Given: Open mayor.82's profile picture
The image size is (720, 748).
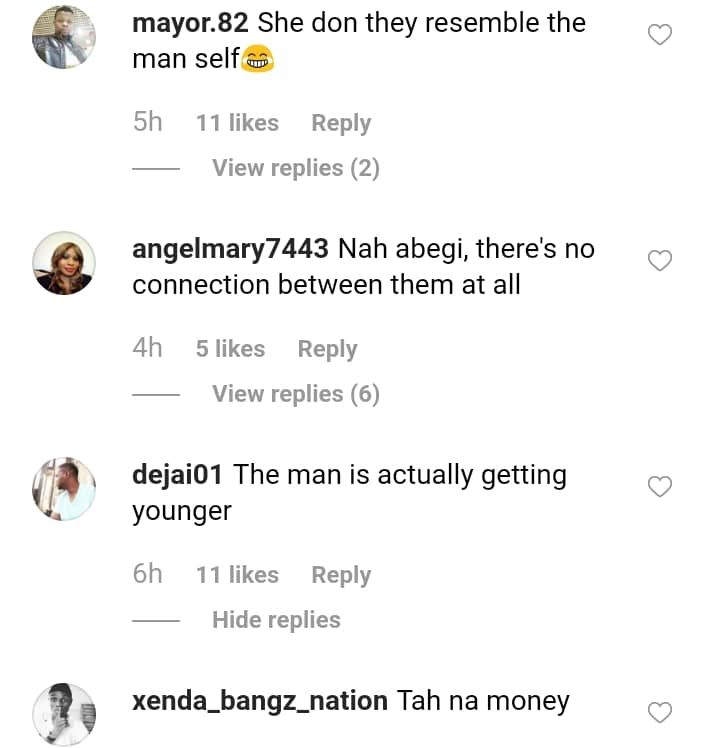Looking at the screenshot, I should pyautogui.click(x=64, y=37).
